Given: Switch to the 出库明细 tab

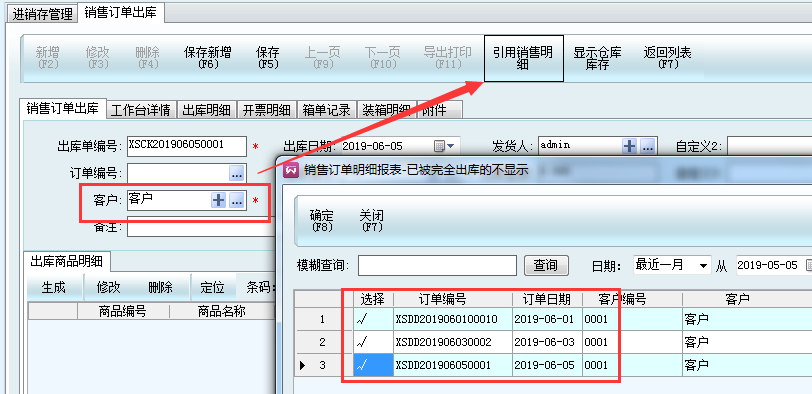Looking at the screenshot, I should [207, 109].
